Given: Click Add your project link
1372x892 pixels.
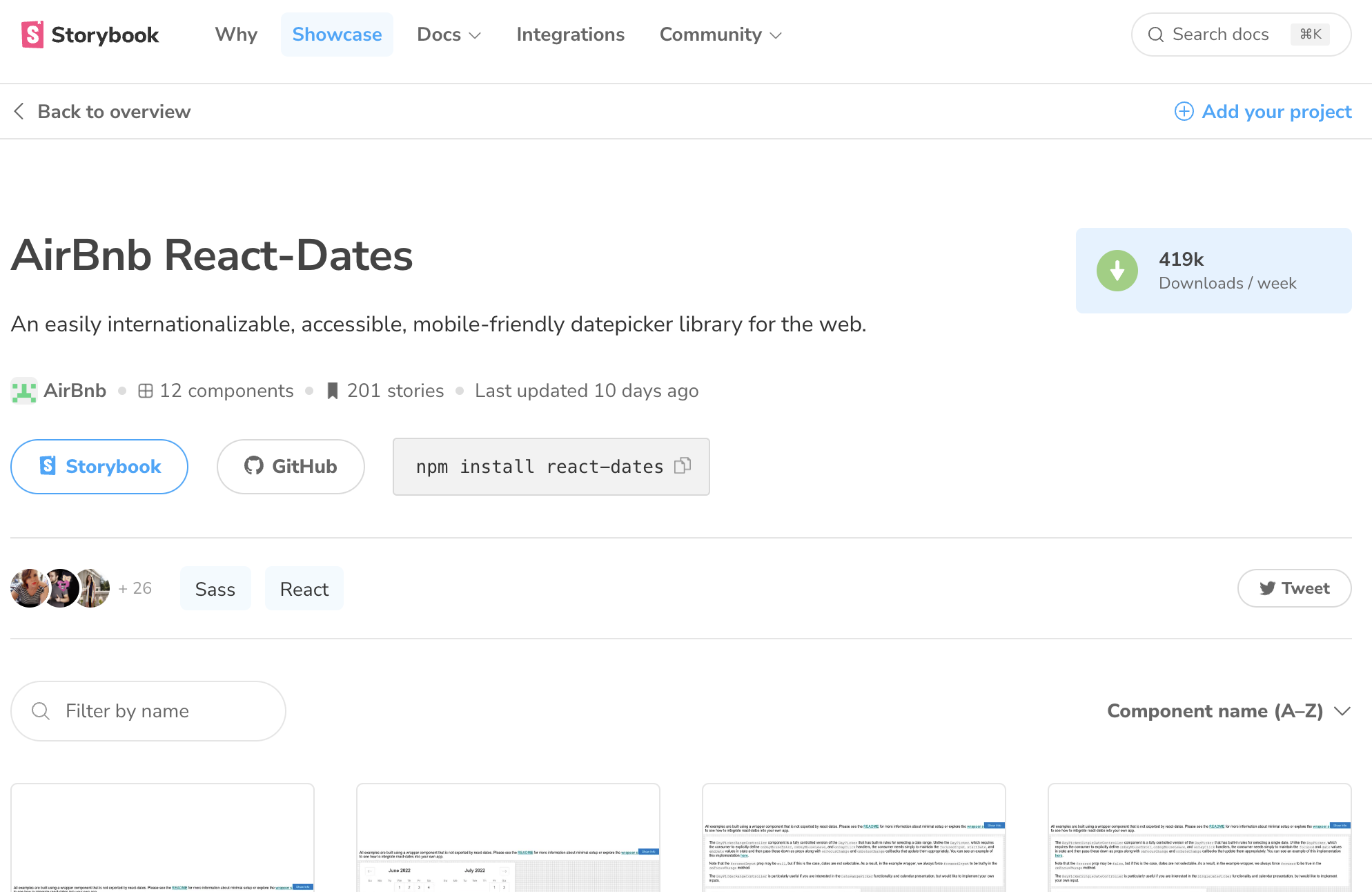Looking at the screenshot, I should tap(1263, 111).
